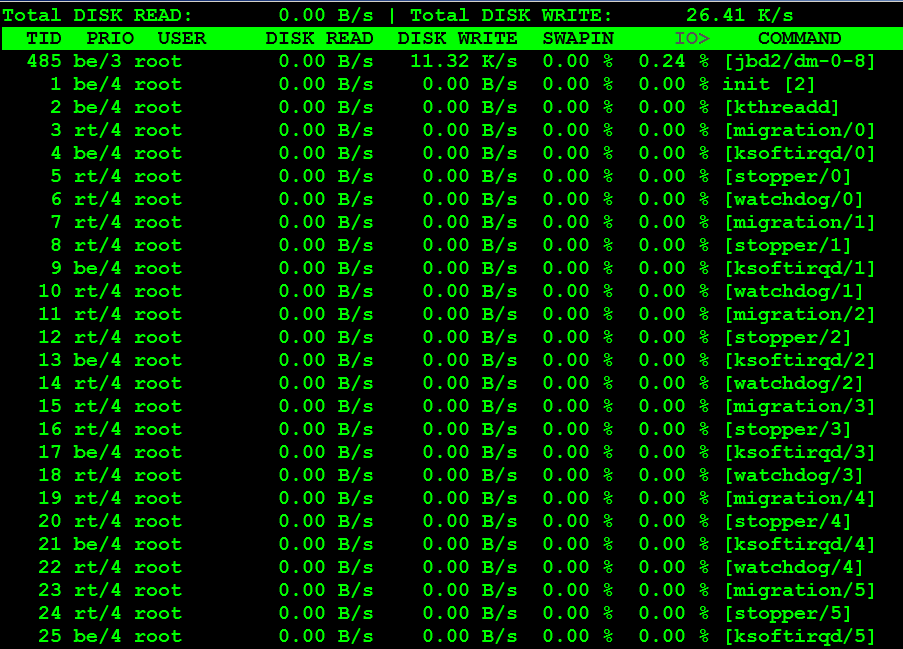Click the 26.41 K/s total write value

pyautogui.click(x=740, y=15)
